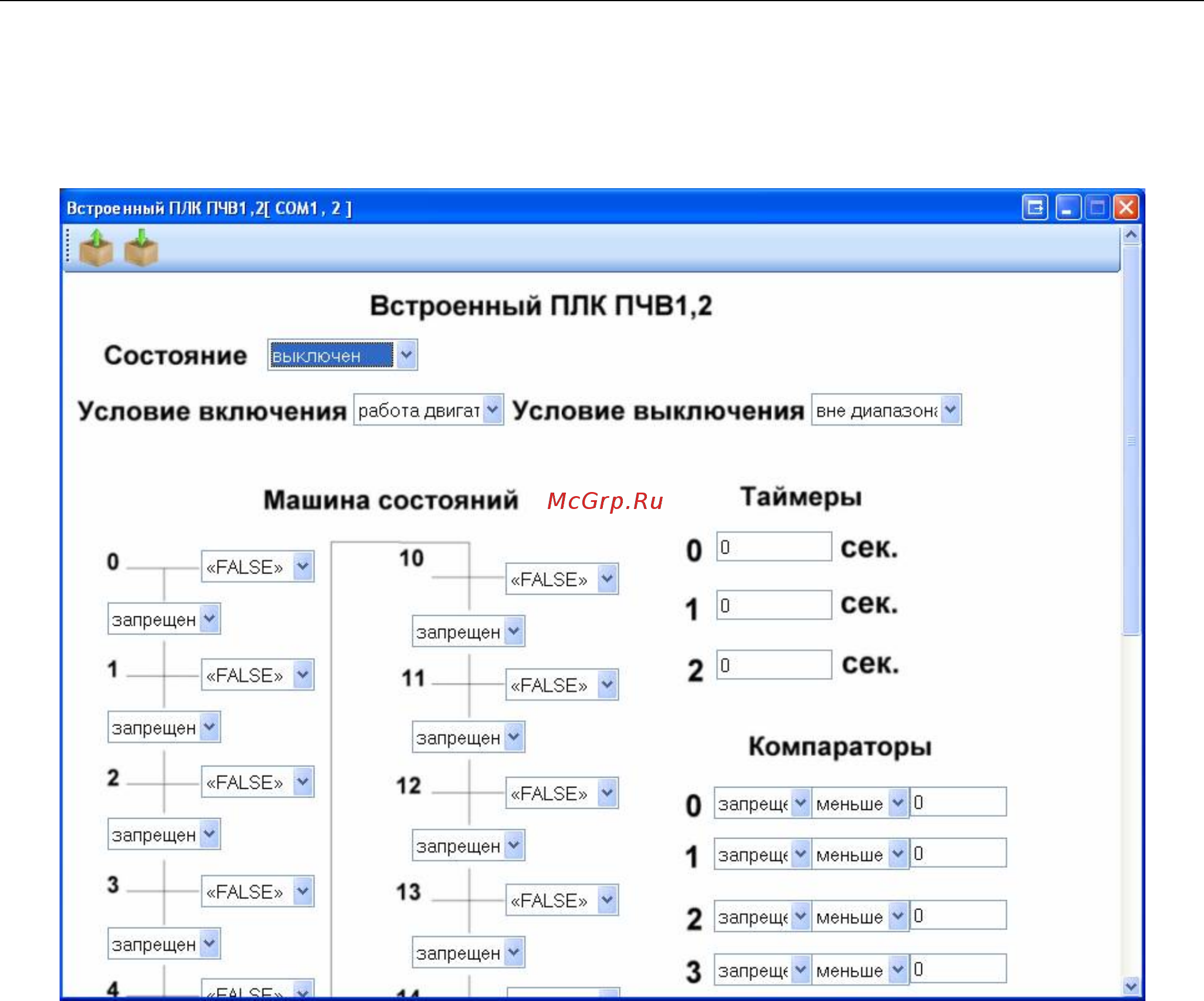Screen dimensions: 1204x1001
Task: Open state 13 запрещен action dropdown
Action: [469, 952]
